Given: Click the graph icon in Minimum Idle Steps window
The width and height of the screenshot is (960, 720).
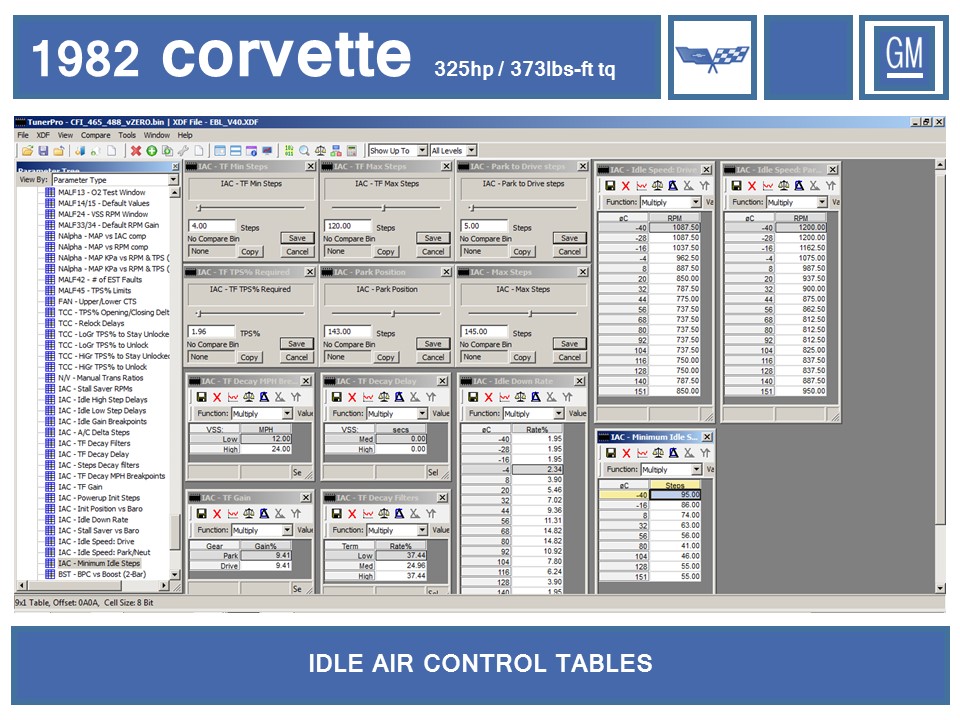Looking at the screenshot, I should (642, 453).
